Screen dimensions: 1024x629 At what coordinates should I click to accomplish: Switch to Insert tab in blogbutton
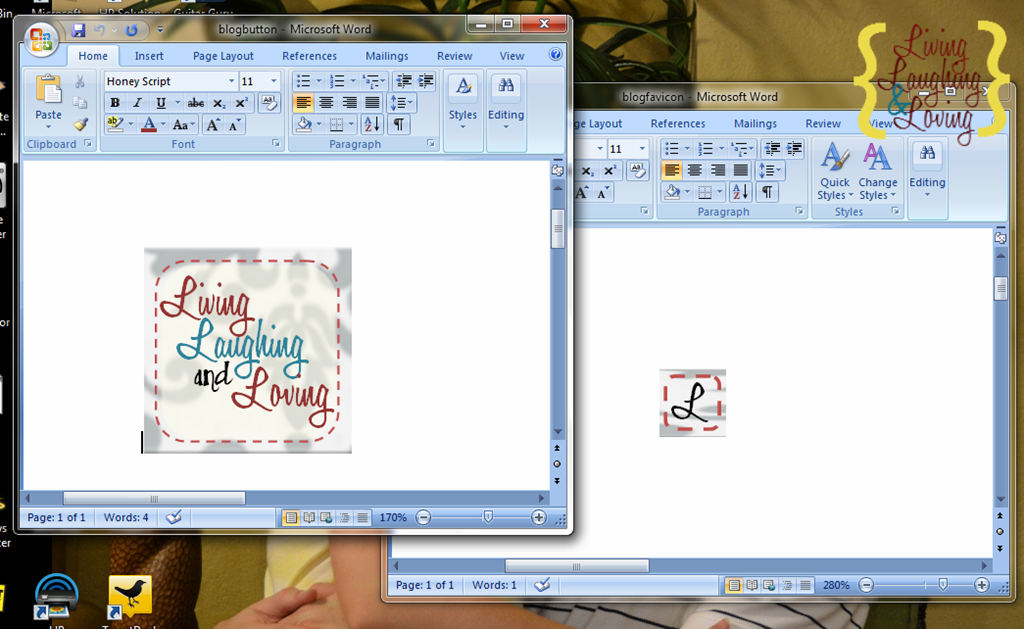click(x=149, y=56)
